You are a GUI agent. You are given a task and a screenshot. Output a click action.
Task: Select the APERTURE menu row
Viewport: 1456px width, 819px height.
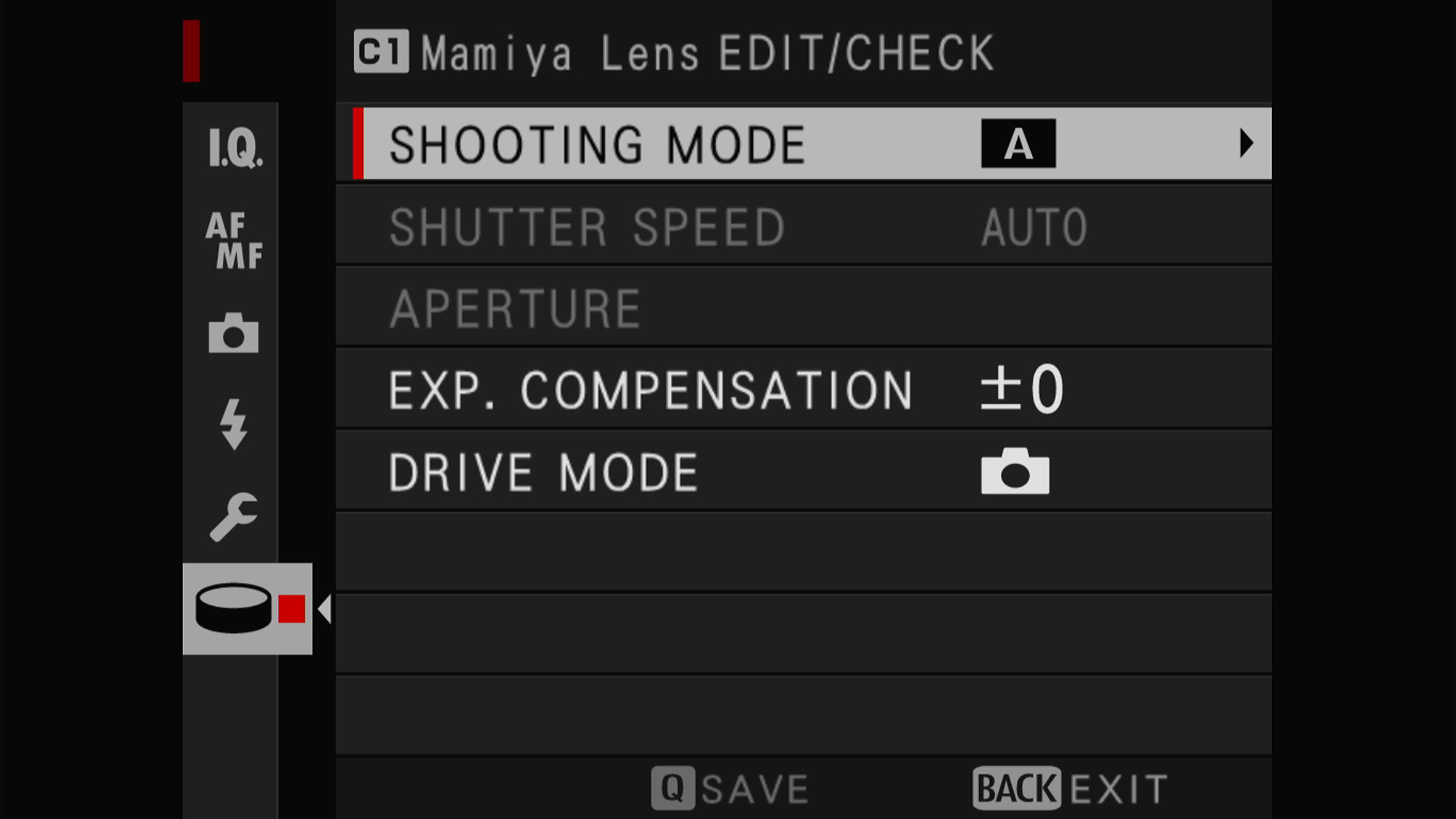pyautogui.click(x=804, y=308)
